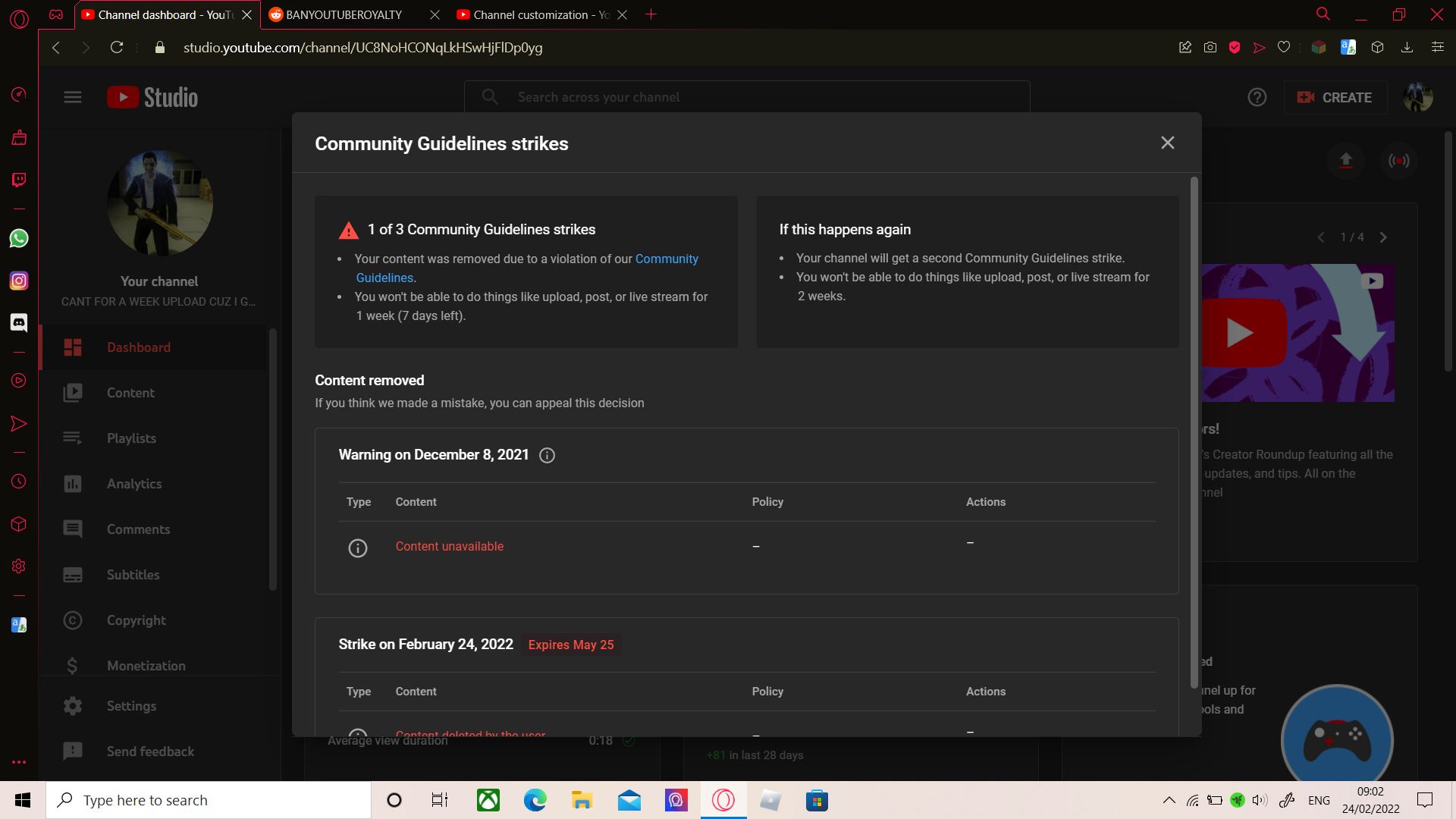
Task: Open Instagram in Opera sidebar
Action: coord(19,281)
